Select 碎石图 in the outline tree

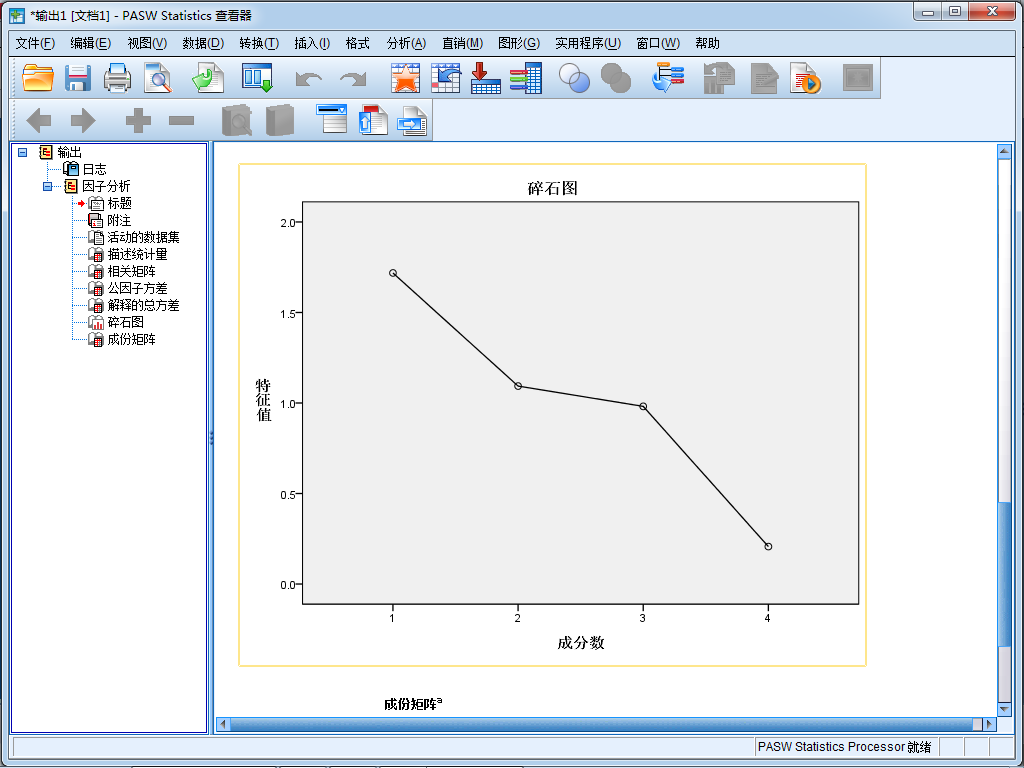125,322
